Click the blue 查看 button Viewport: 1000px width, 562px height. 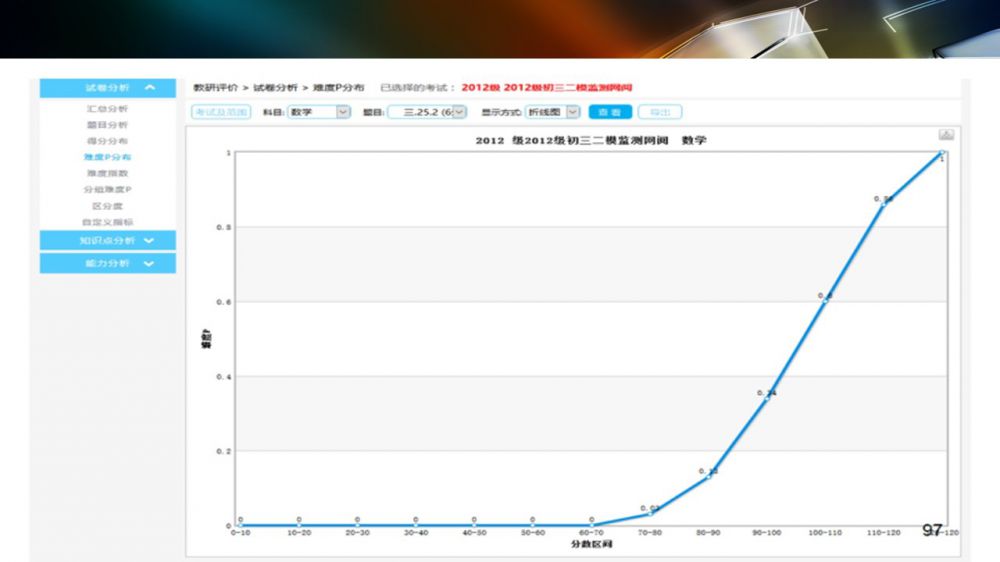609,112
